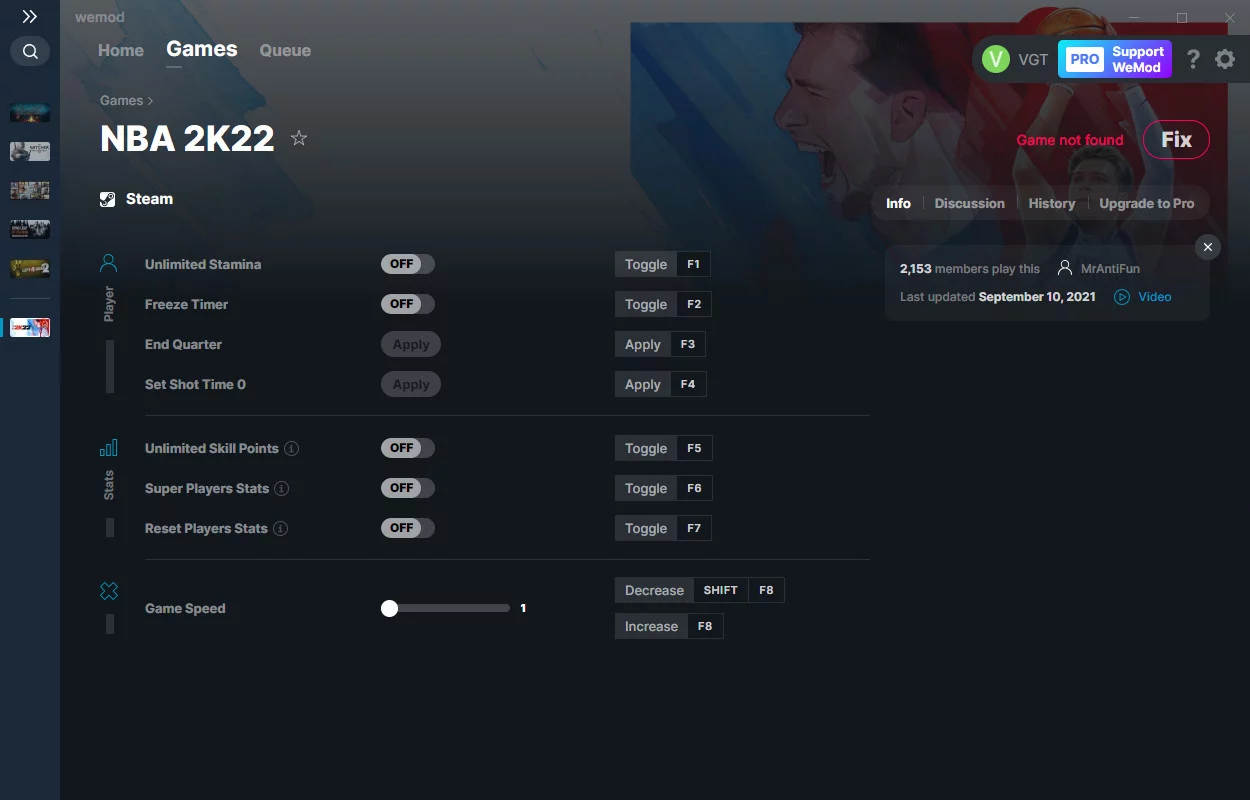The height and width of the screenshot is (800, 1250).
Task: Favorite NBA 2K22 with the star icon
Action: tap(298, 138)
